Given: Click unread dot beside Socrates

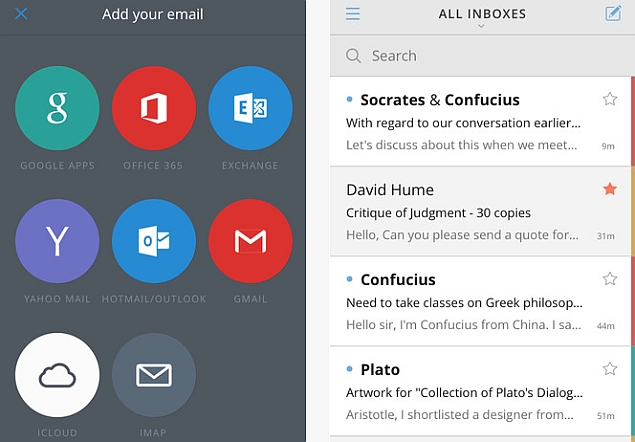Looking at the screenshot, I should click(349, 99).
